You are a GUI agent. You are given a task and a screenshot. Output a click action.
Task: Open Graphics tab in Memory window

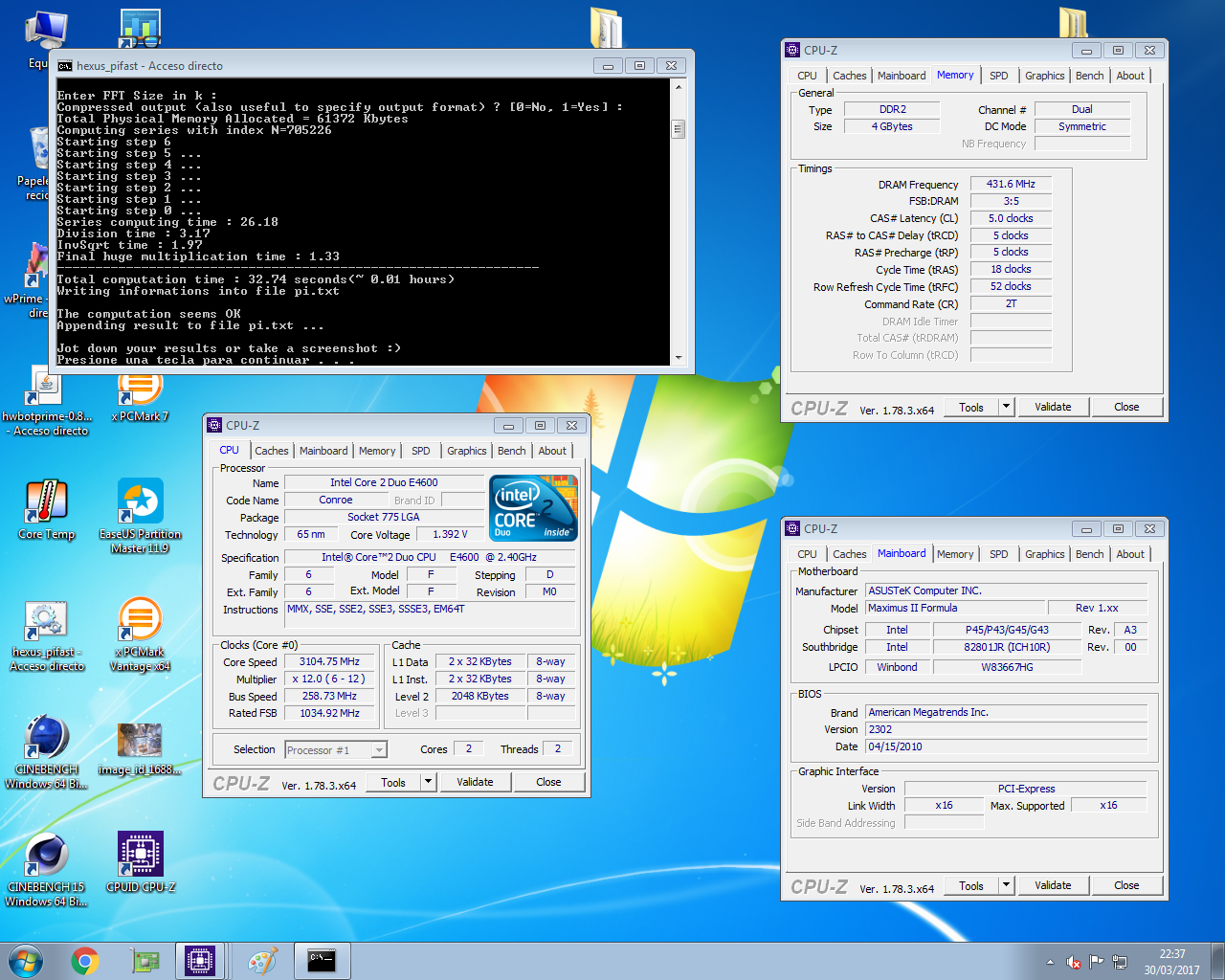(1044, 76)
